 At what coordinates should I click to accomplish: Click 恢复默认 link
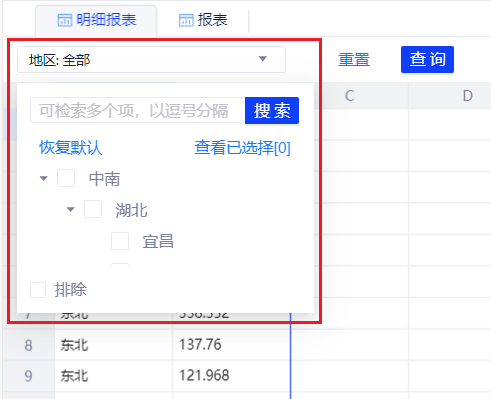[x=70, y=147]
